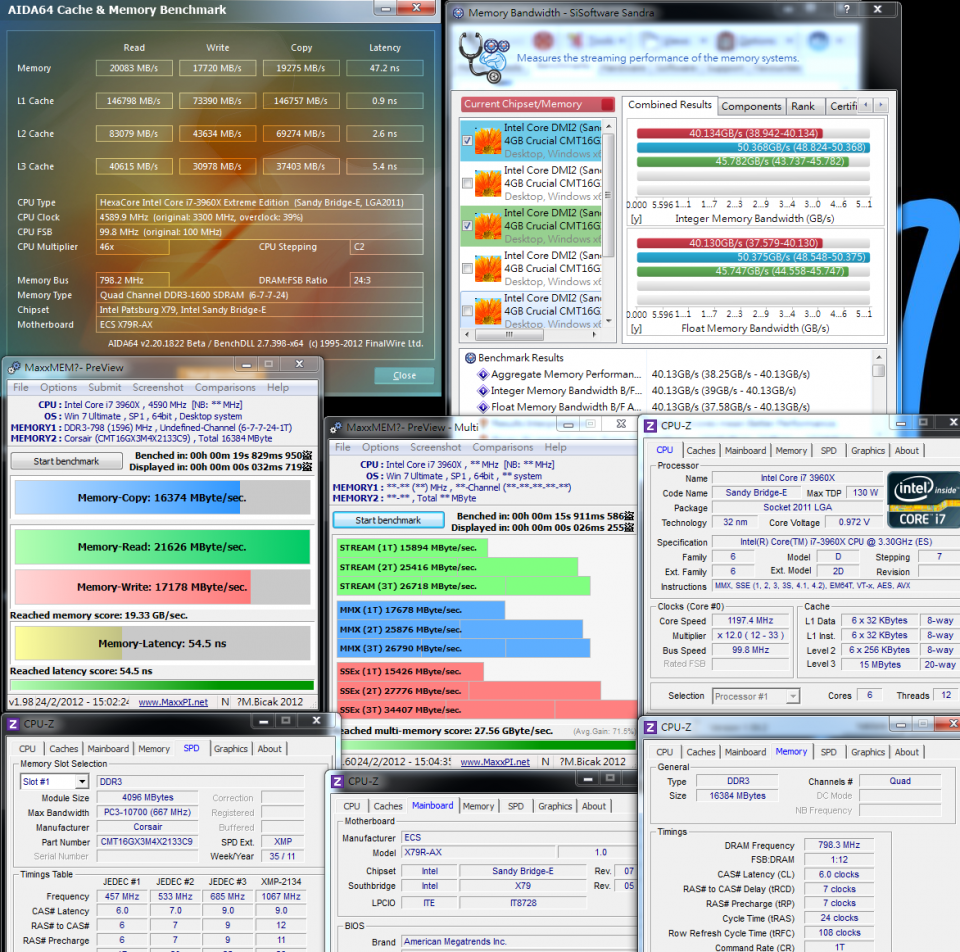Click the Close button in AIDA64
Viewport: 960px width, 952px height.
coord(404,375)
